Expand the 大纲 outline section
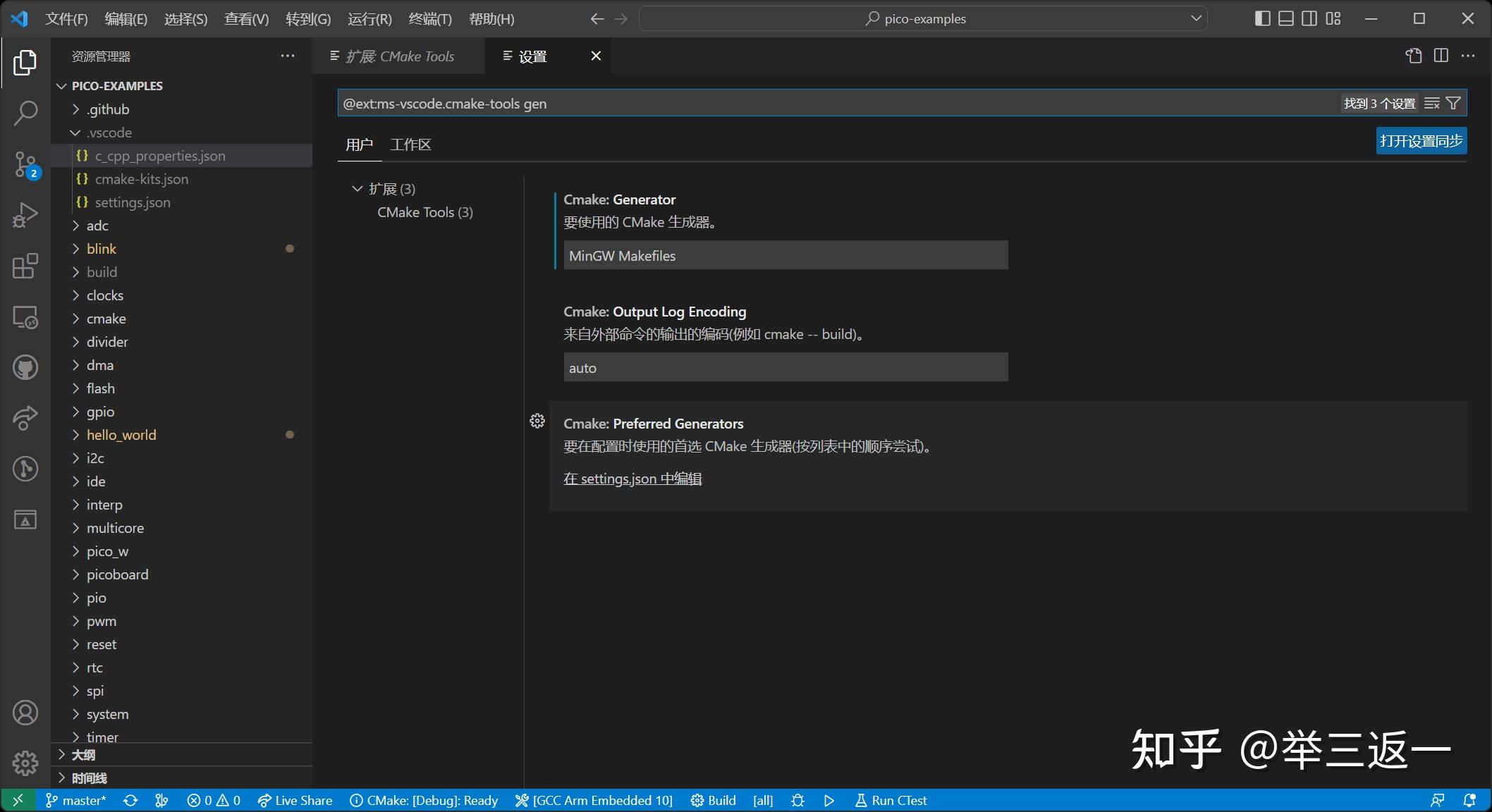Screen dimensions: 1492x812 point(83,755)
